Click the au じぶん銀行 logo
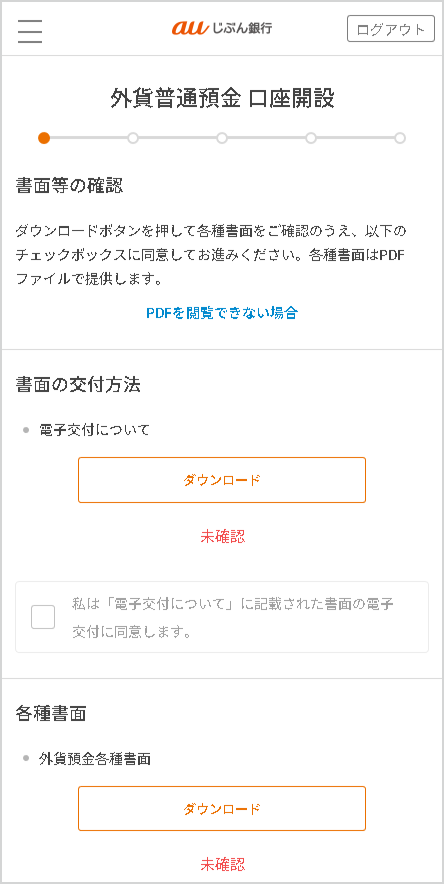444x884 pixels. click(222, 28)
